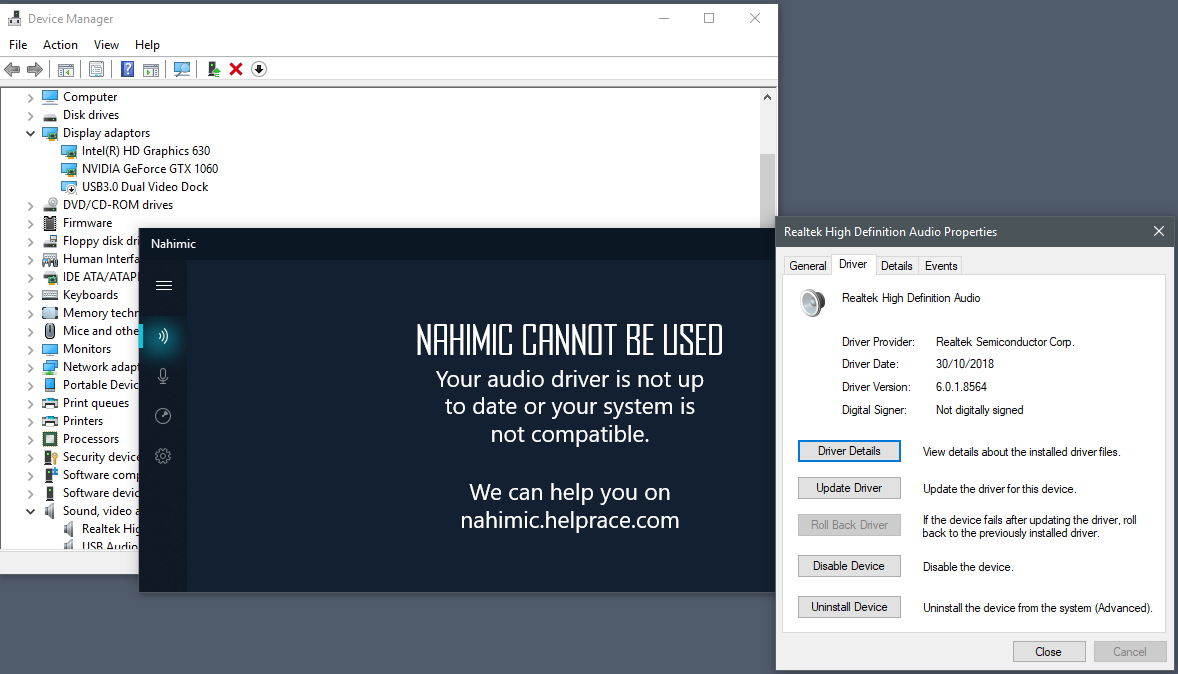The image size is (1178, 674).
Task: Open the File menu
Action: pos(18,45)
